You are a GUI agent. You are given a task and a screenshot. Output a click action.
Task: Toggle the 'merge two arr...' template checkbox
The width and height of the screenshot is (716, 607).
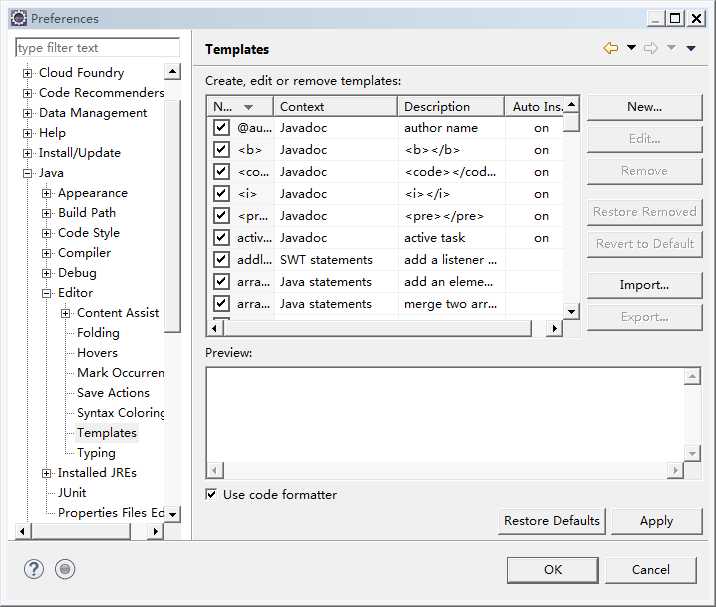pyautogui.click(x=221, y=303)
